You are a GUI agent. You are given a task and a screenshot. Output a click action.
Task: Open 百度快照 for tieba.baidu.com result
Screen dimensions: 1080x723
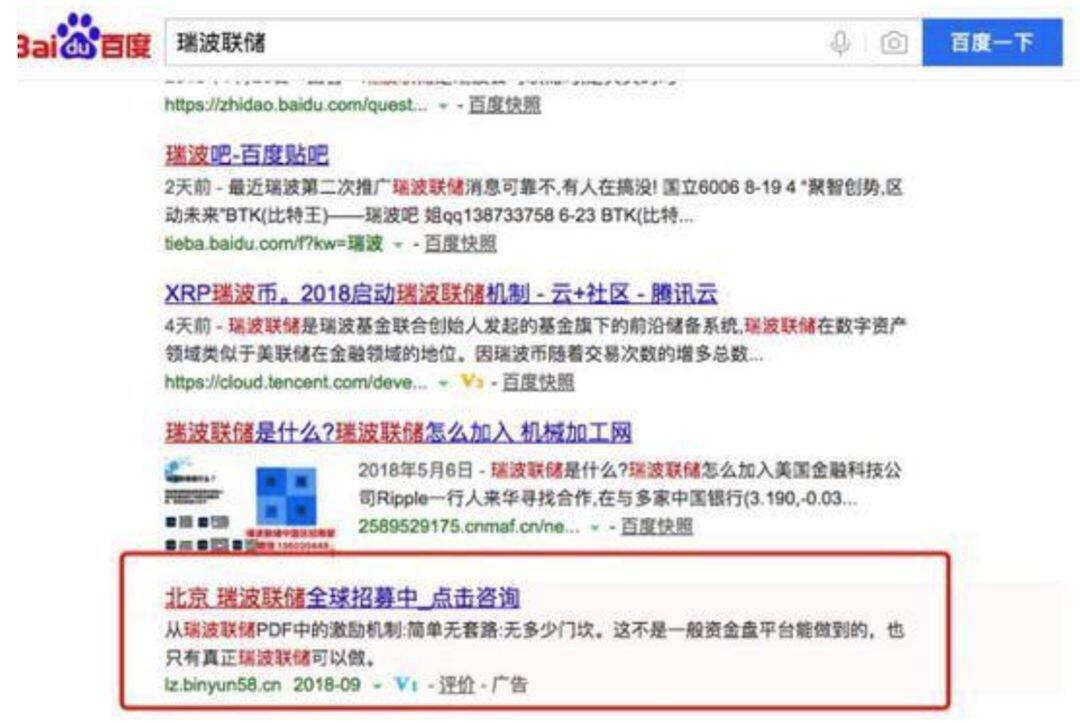(460, 243)
